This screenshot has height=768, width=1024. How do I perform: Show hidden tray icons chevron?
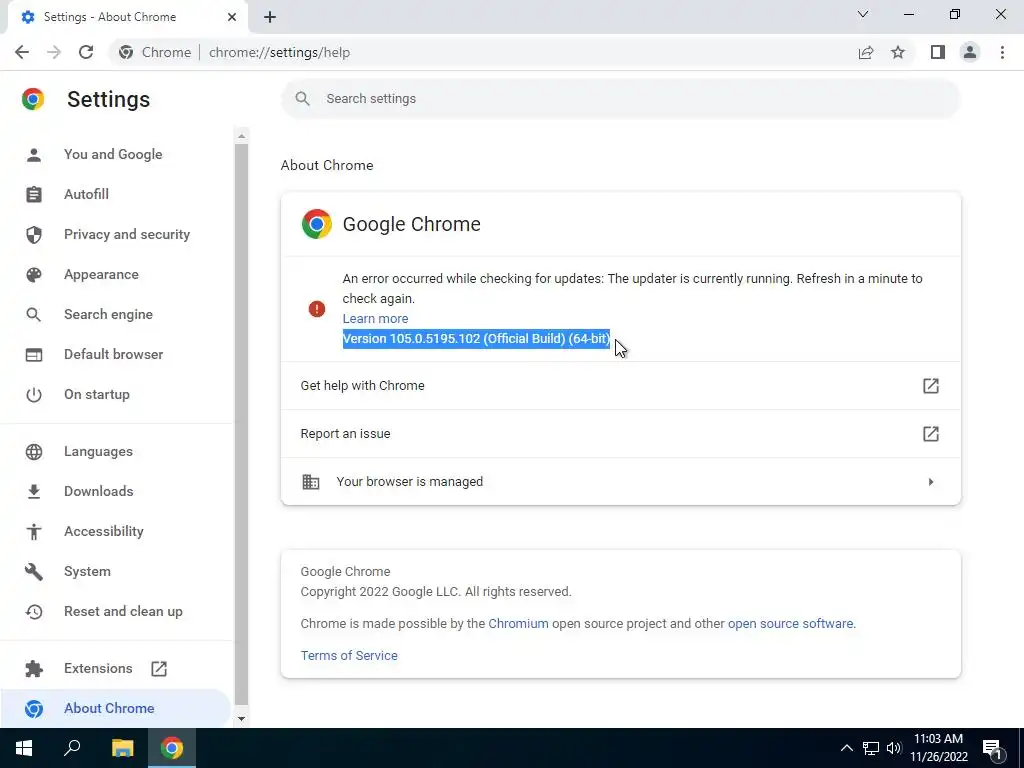pos(846,748)
